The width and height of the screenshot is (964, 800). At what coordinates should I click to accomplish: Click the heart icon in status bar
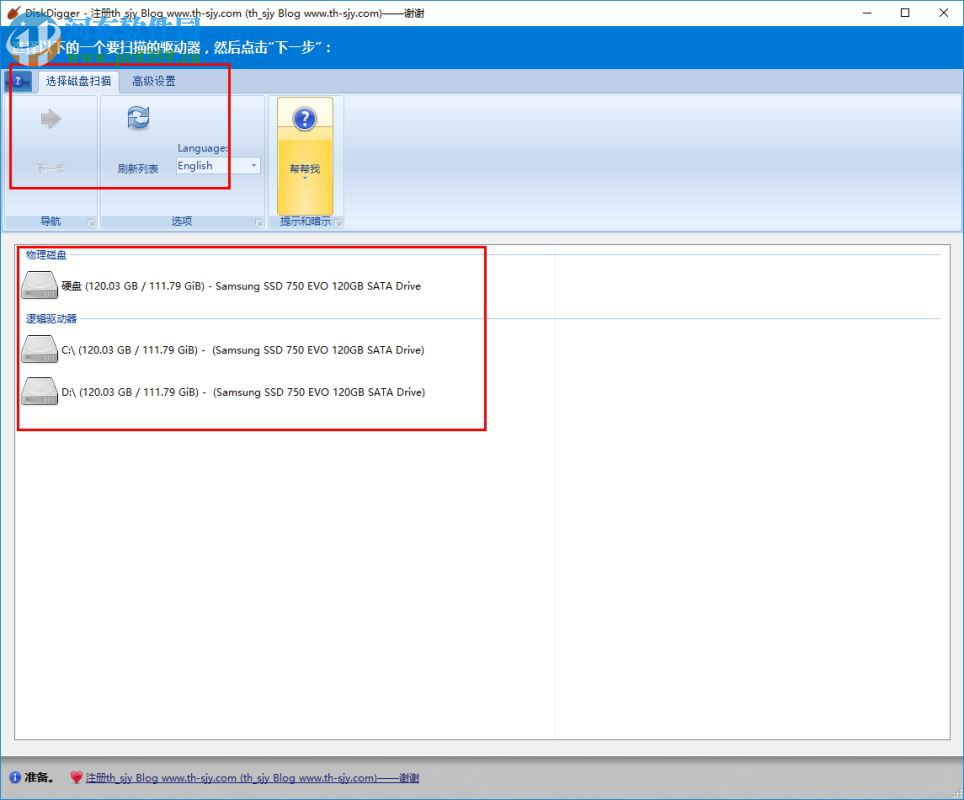coord(76,777)
